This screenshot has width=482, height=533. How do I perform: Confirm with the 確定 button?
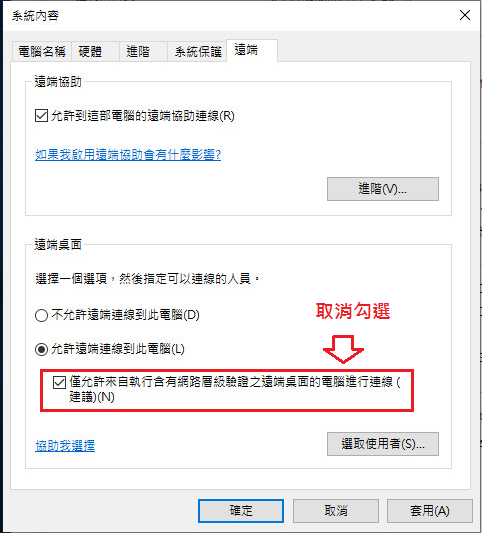[x=241, y=511]
